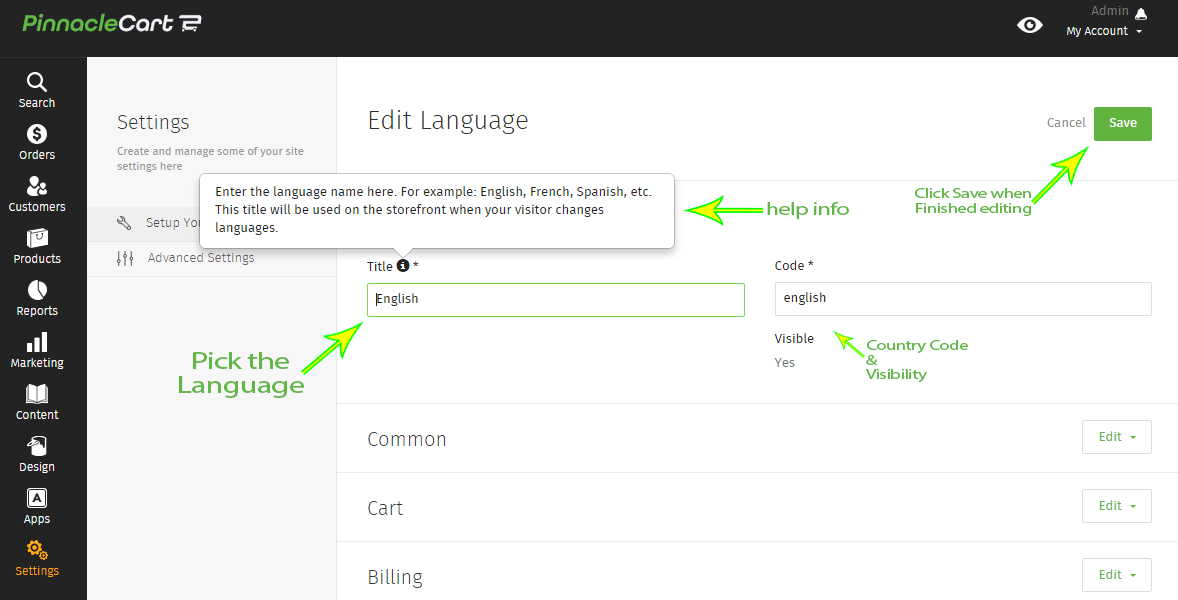Click the wrench icon beside Setup
The width and height of the screenshot is (1178, 600).
tap(125, 223)
